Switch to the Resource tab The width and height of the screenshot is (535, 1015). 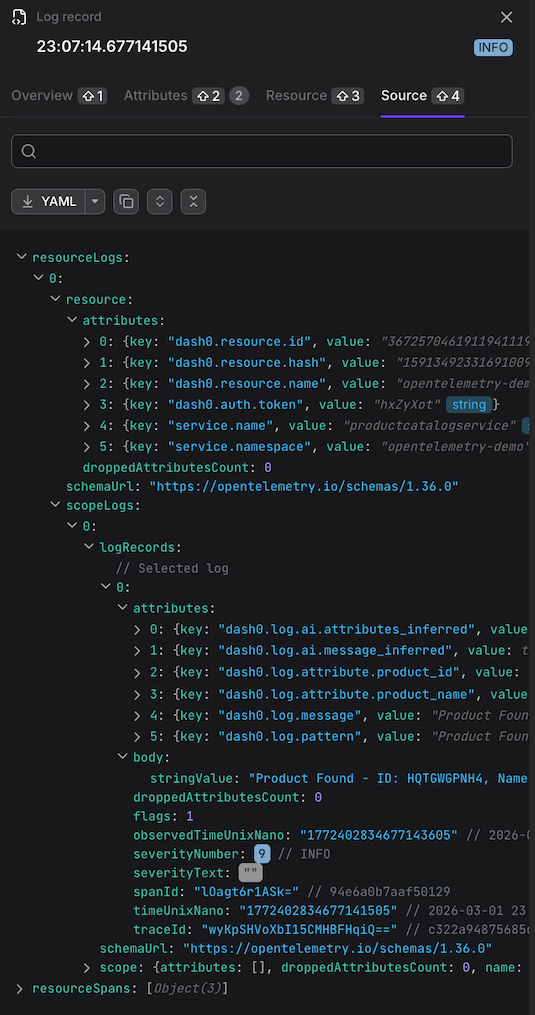pyautogui.click(x=315, y=96)
